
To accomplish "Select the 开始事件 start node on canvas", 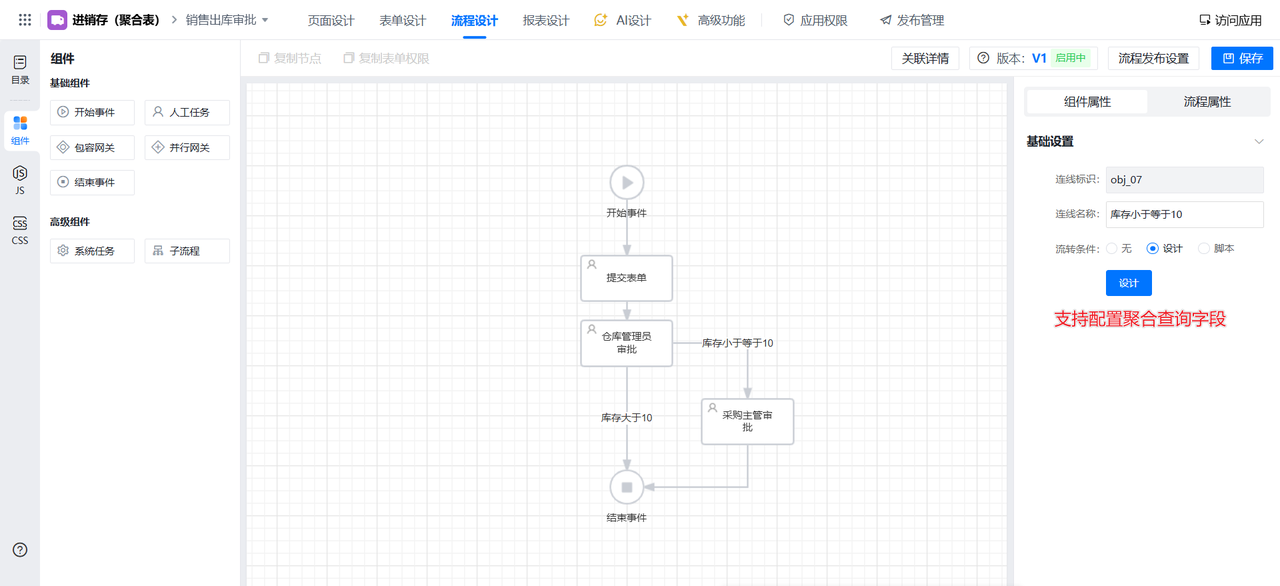I will coord(627,183).
